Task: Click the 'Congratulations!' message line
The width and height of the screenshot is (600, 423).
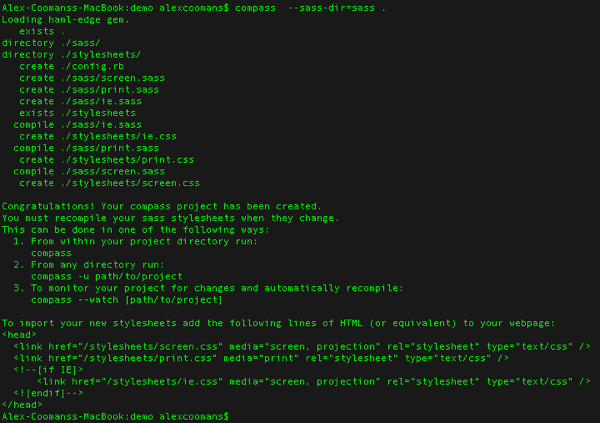Action: [161, 207]
